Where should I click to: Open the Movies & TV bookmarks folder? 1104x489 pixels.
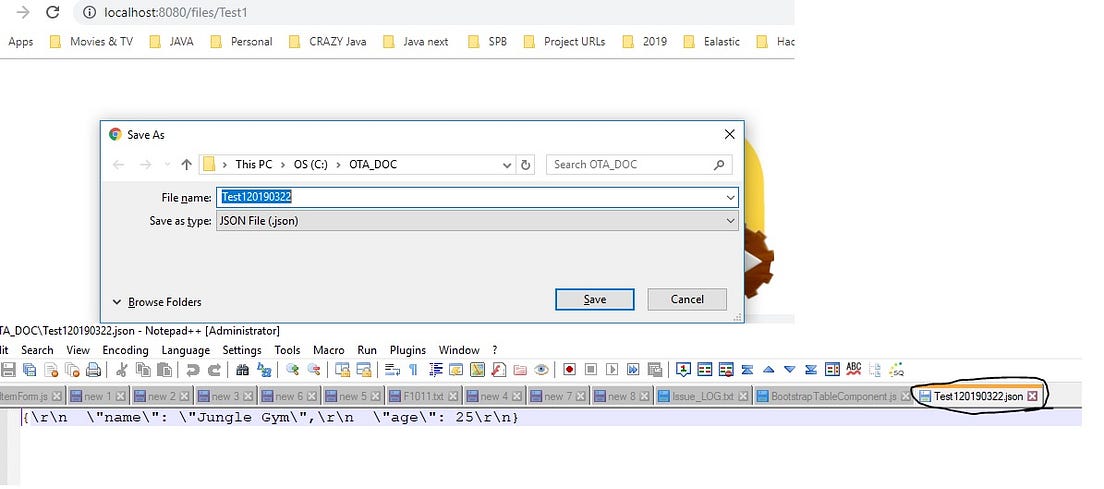pyautogui.click(x=92, y=42)
